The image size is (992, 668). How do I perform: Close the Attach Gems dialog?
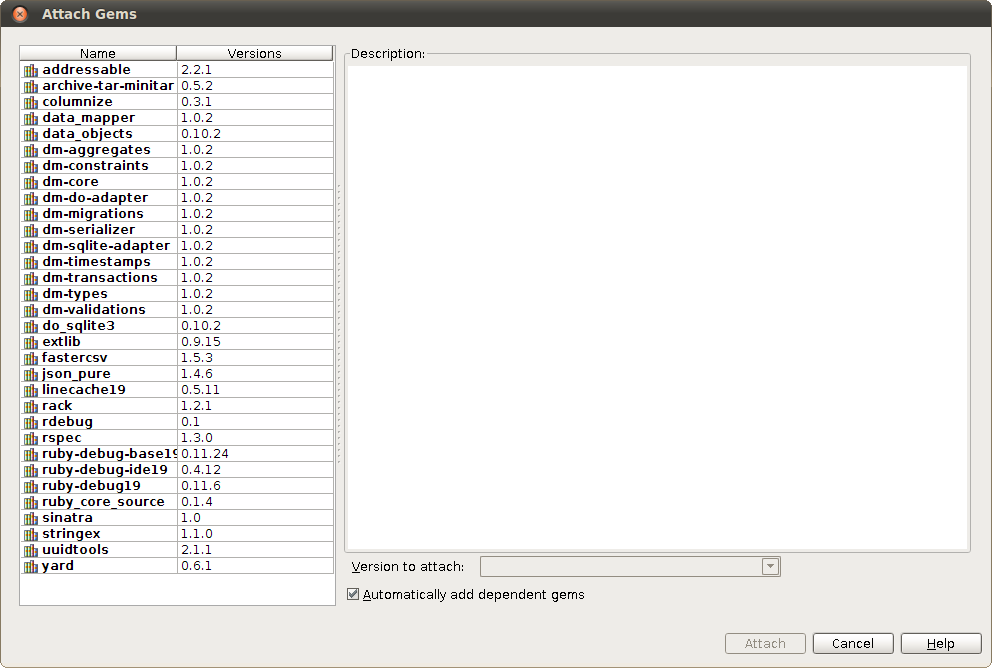click(20, 13)
